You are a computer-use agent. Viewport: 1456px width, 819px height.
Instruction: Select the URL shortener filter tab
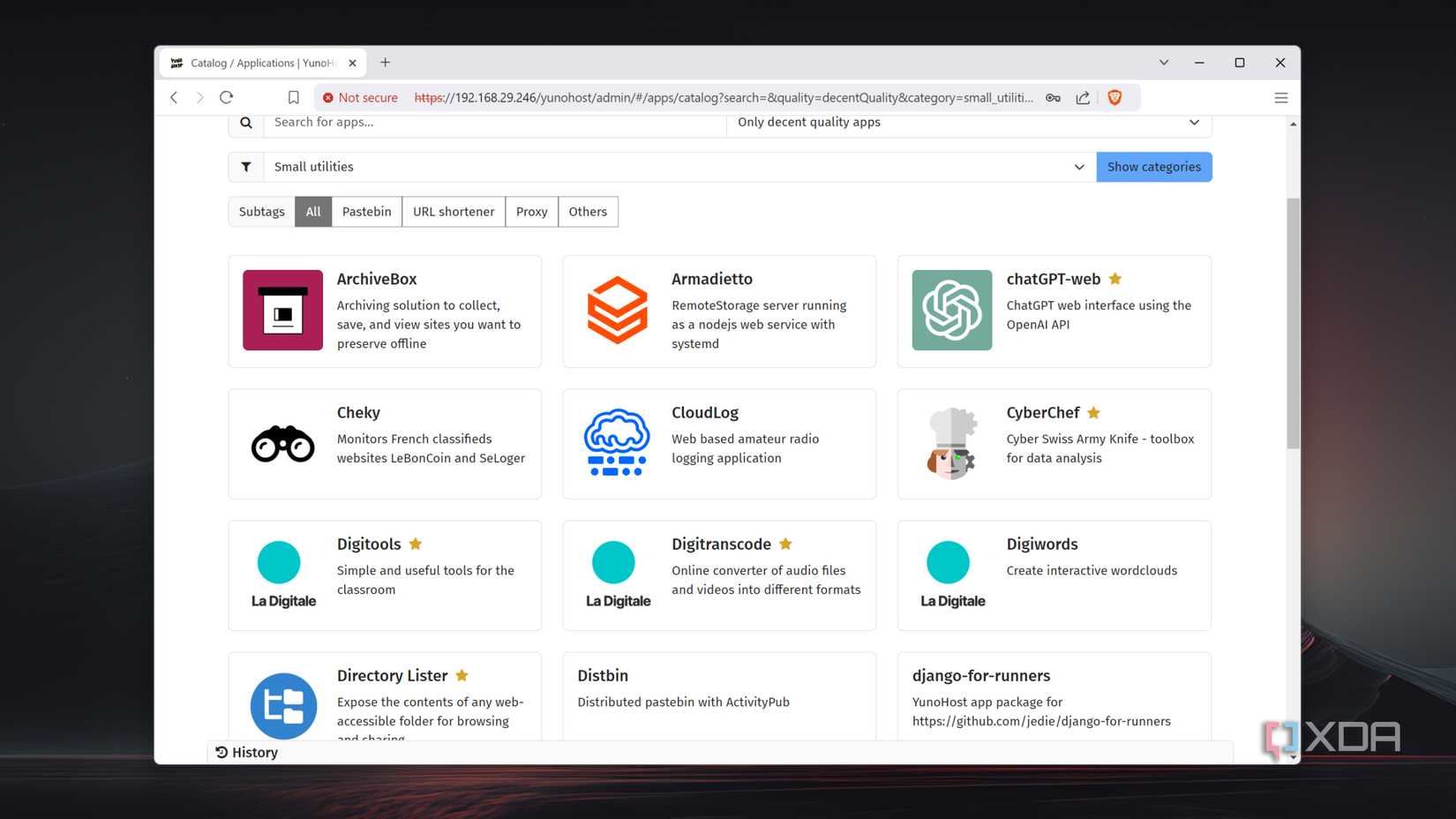(x=453, y=211)
